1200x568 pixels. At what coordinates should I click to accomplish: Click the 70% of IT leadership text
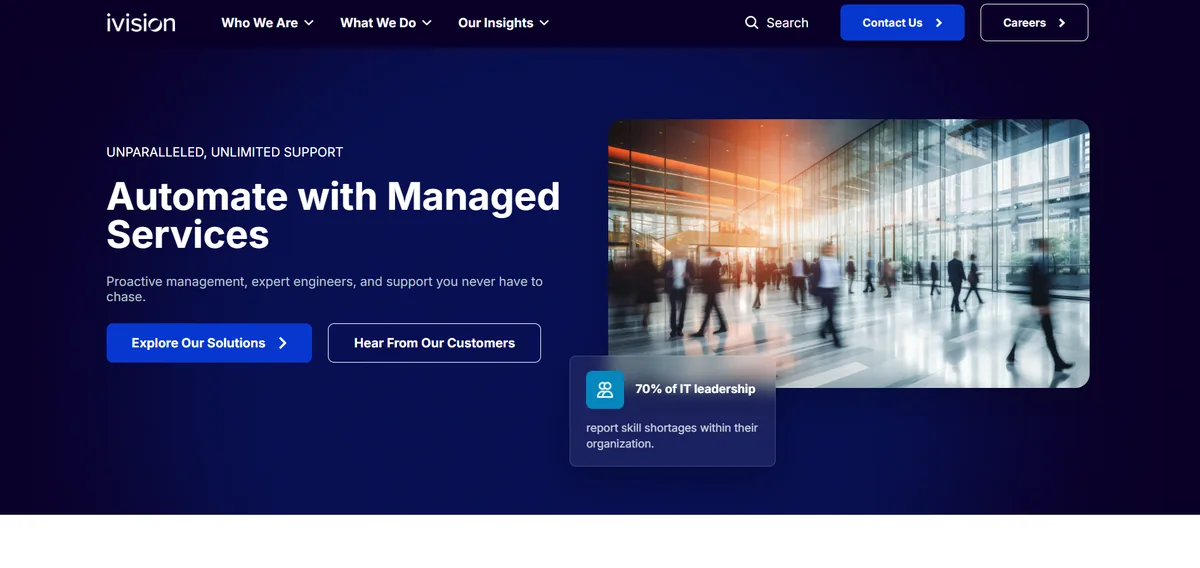(x=695, y=389)
